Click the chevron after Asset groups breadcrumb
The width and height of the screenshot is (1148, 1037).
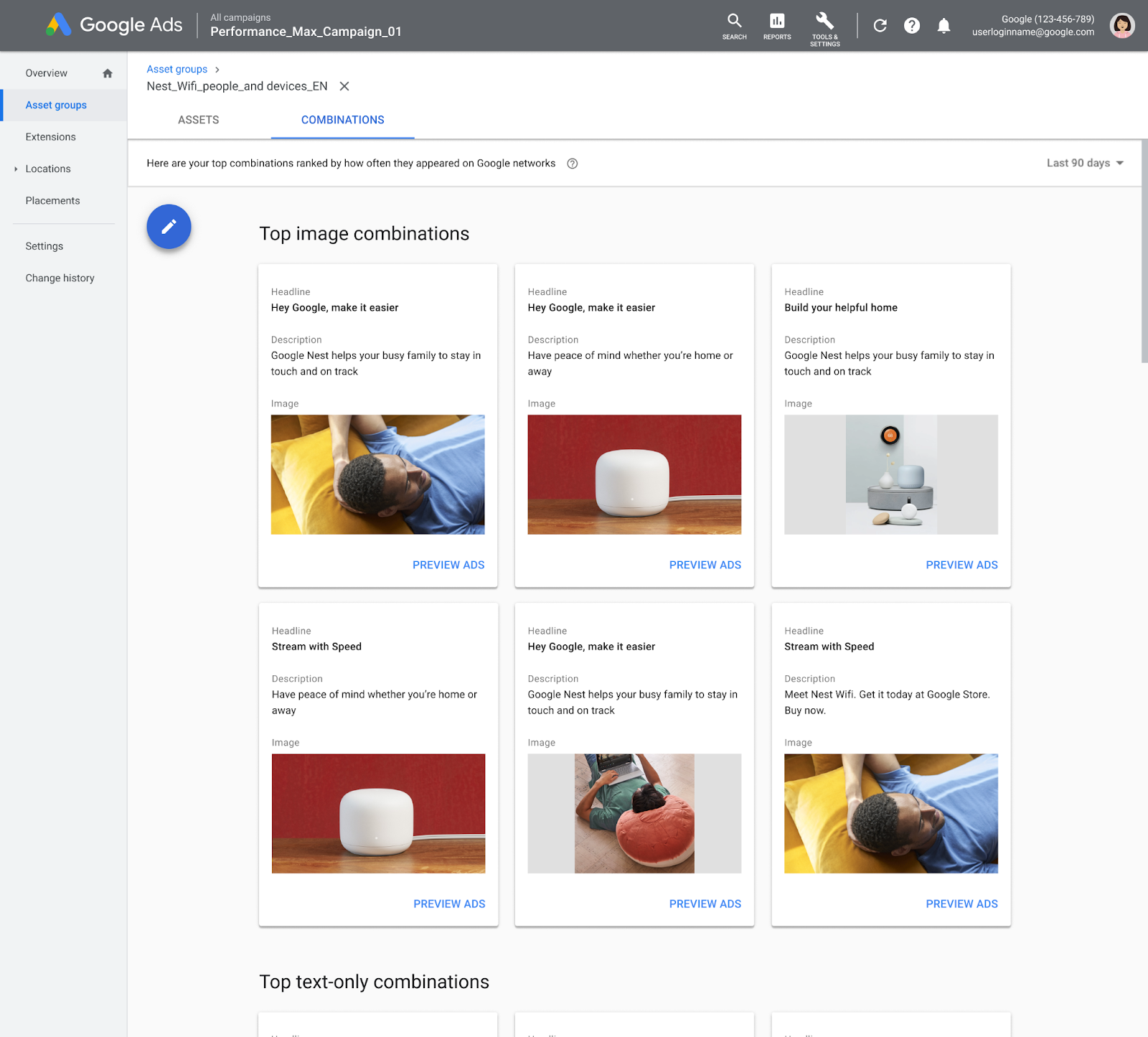click(217, 70)
